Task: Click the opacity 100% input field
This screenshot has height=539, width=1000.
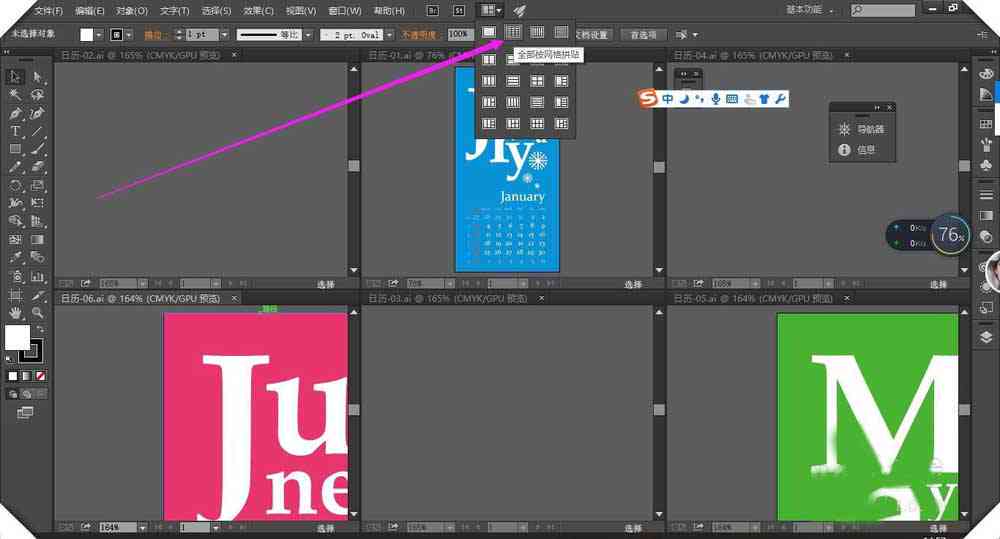Action: (459, 34)
